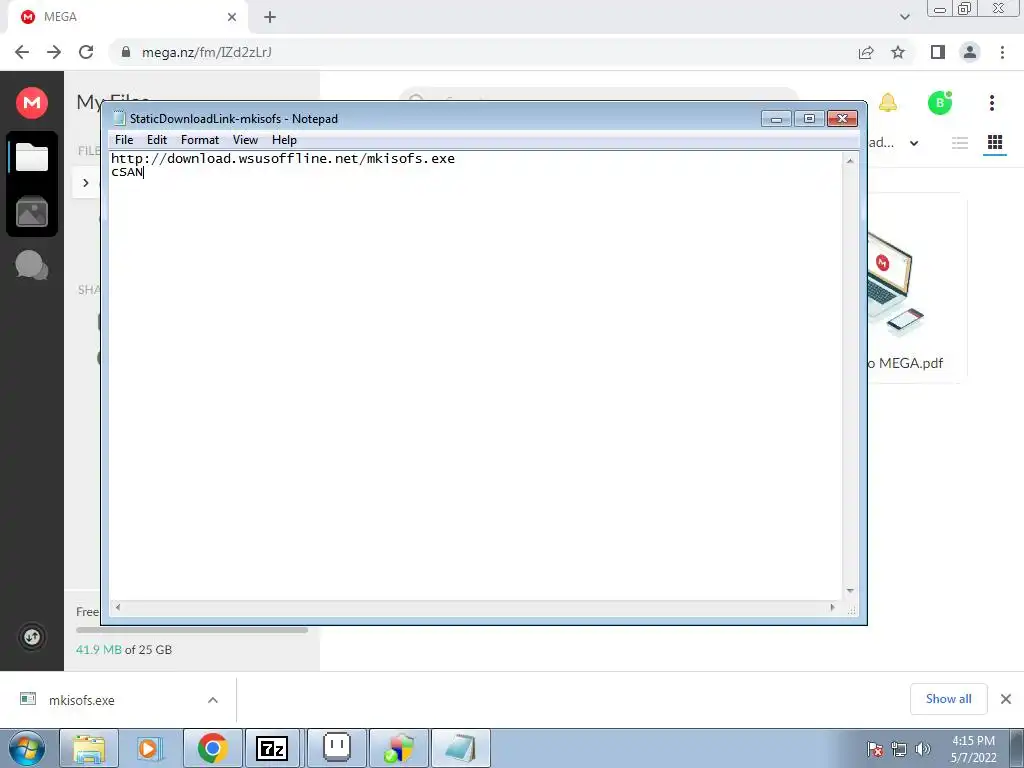Open Windows Media Player from taskbar
The image size is (1024, 768).
click(x=150, y=748)
